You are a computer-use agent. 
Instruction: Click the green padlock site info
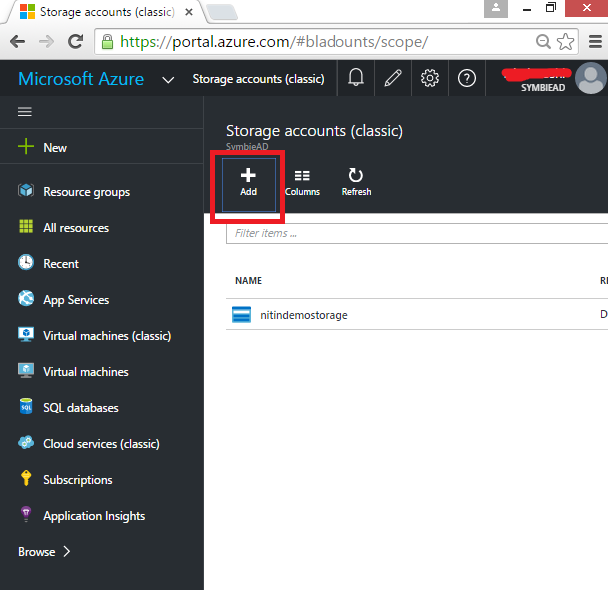[x=107, y=41]
